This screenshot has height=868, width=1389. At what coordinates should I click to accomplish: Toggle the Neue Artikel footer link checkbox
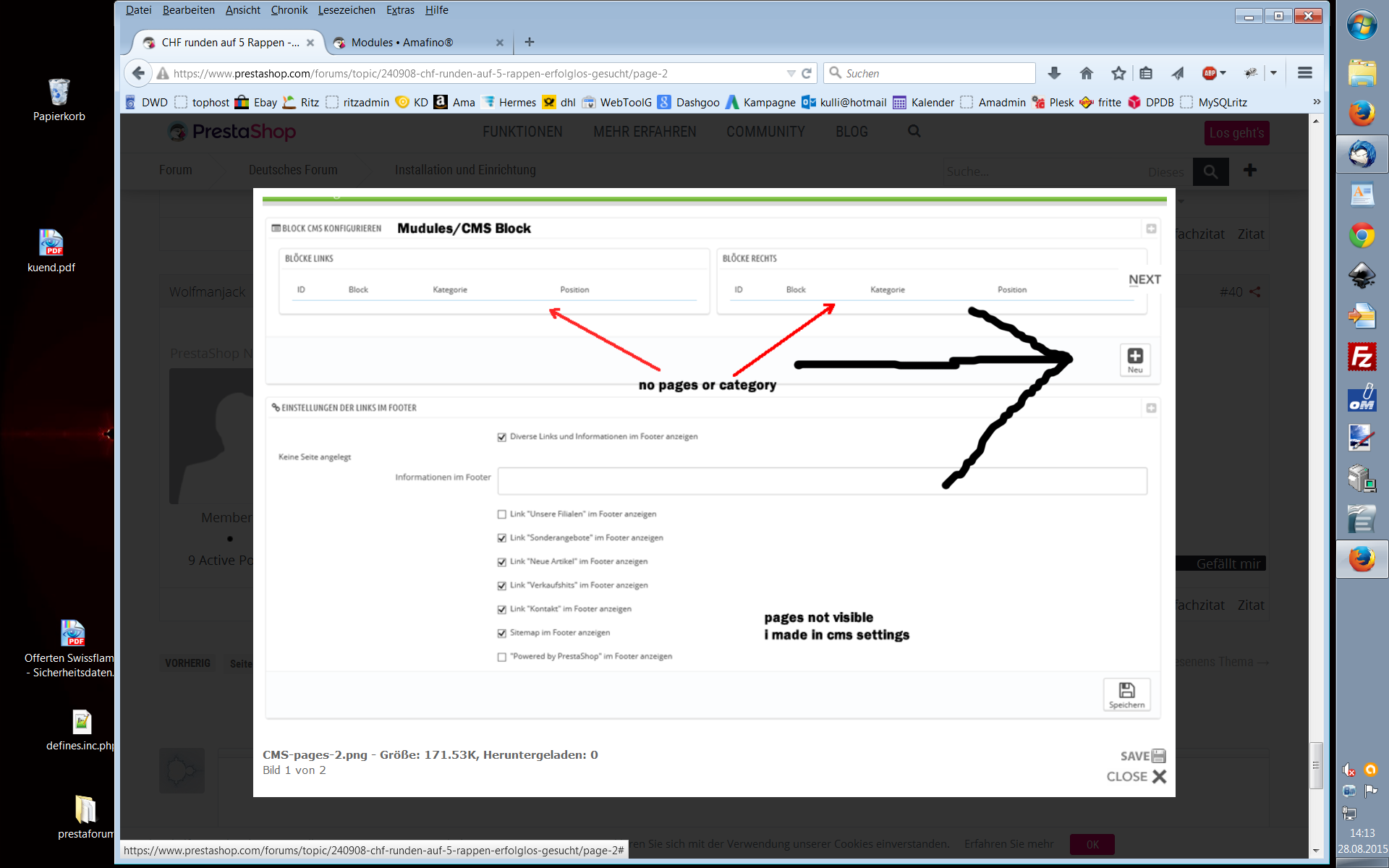pyautogui.click(x=501, y=562)
